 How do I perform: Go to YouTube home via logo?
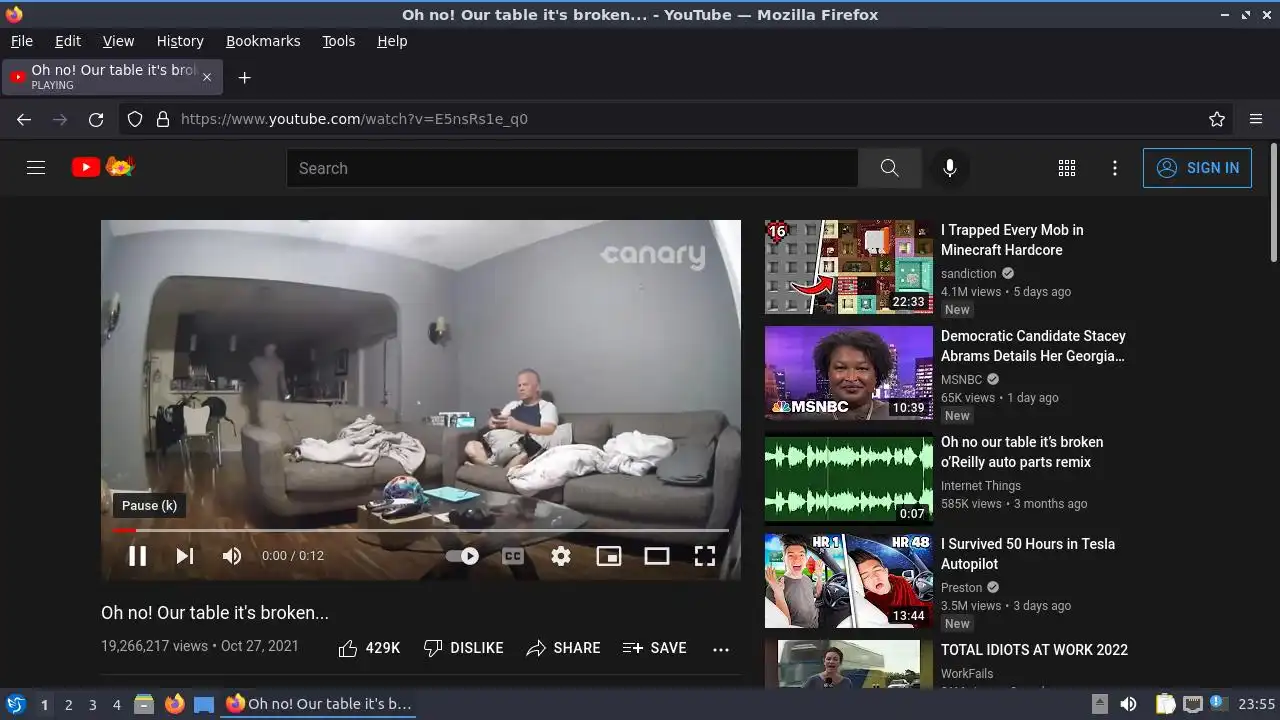point(103,167)
